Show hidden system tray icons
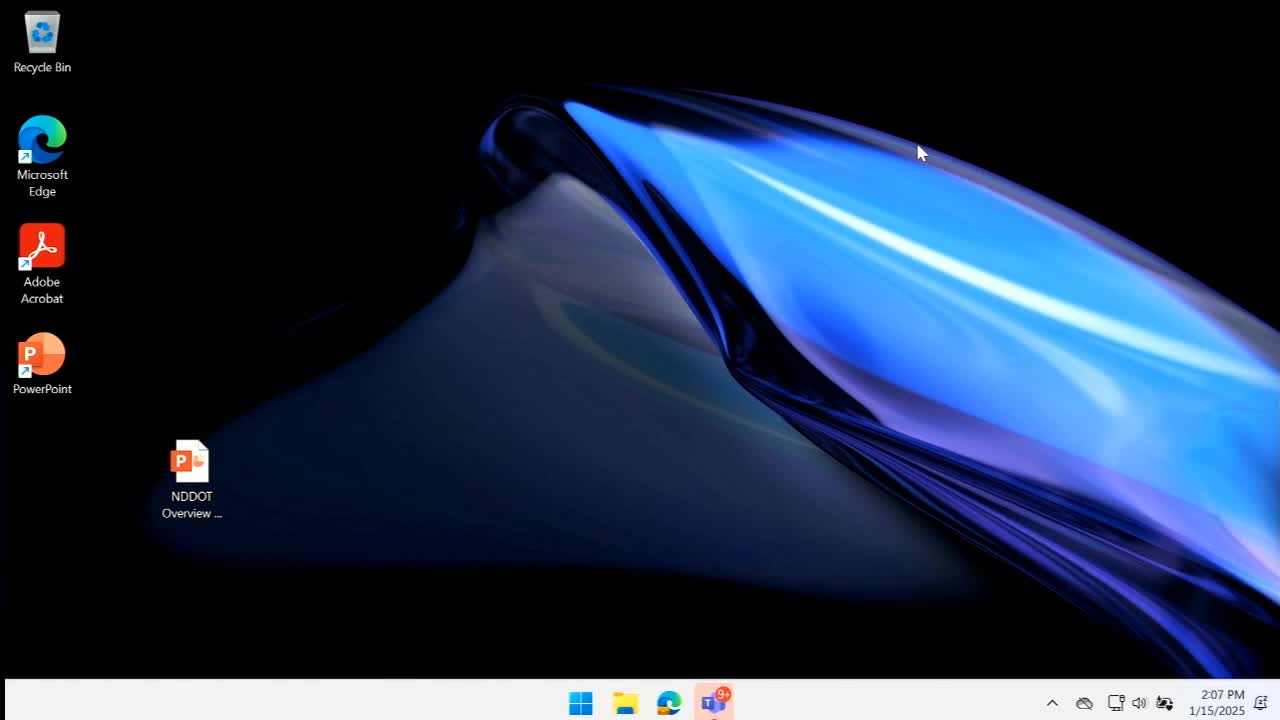The height and width of the screenshot is (720, 1280). tap(1052, 703)
